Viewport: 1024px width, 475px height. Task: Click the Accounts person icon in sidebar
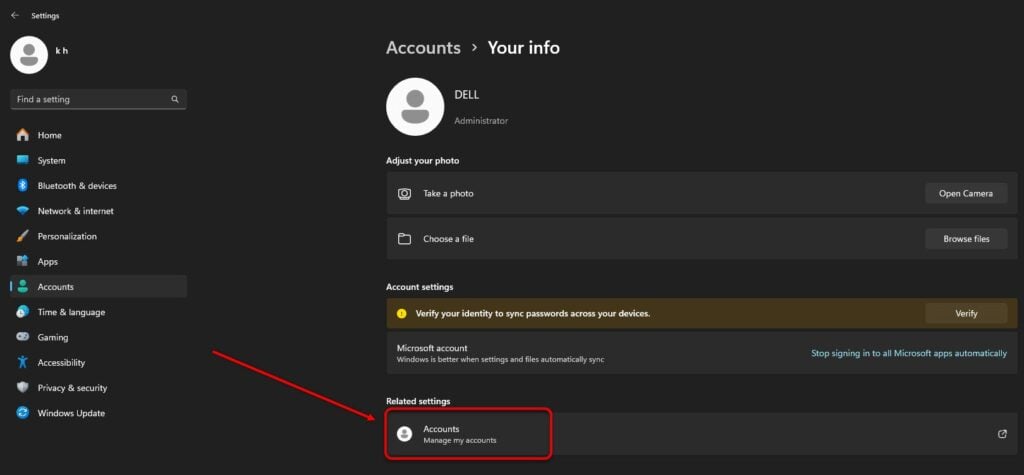(23, 287)
